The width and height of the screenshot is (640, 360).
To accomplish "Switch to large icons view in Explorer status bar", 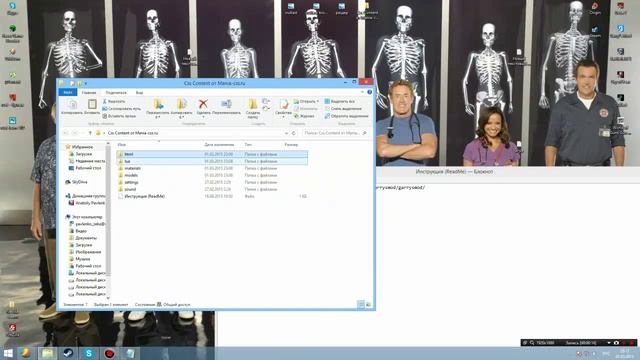I will click(368, 304).
